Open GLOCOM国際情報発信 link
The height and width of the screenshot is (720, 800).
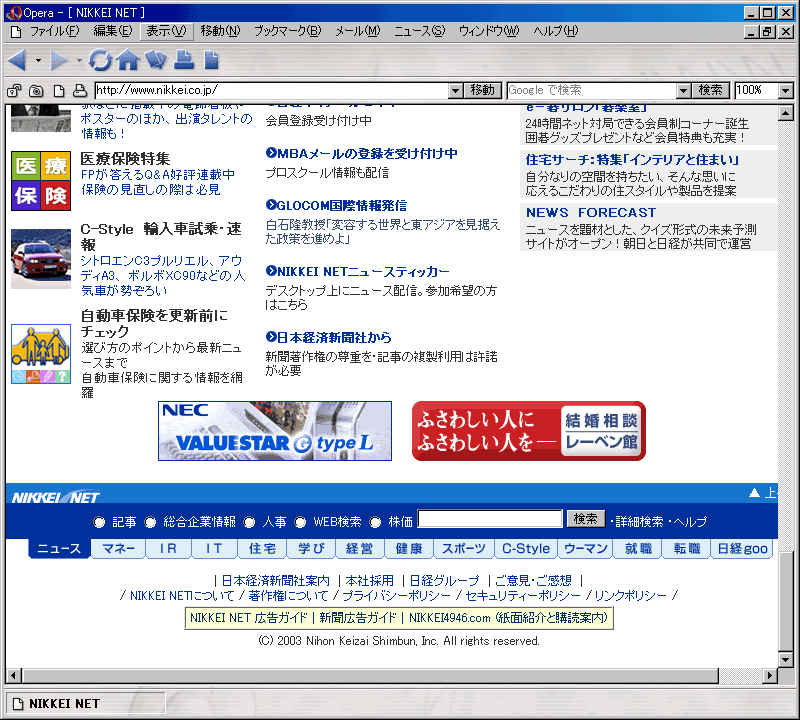[x=336, y=205]
